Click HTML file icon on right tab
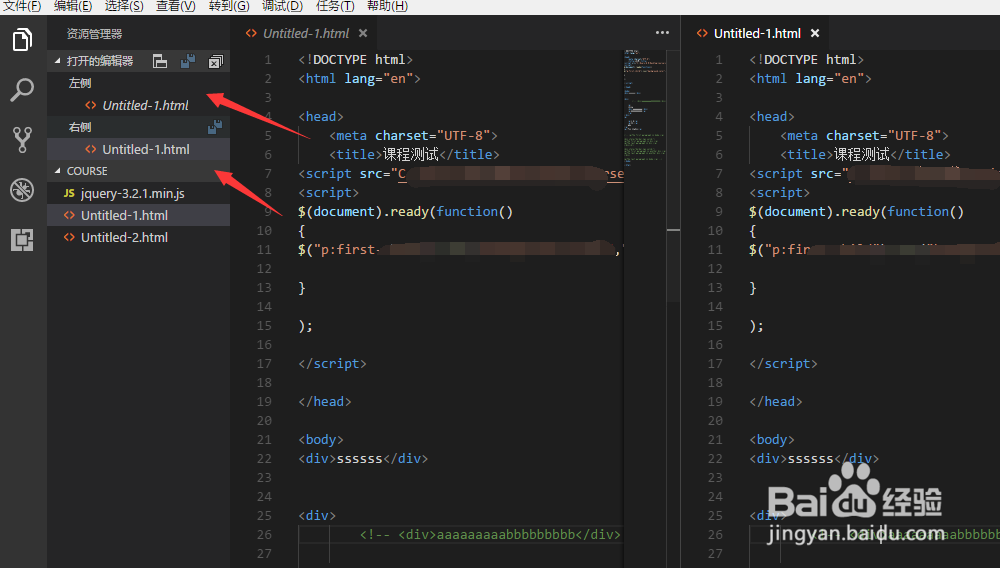This screenshot has height=568, width=1000. coord(702,33)
